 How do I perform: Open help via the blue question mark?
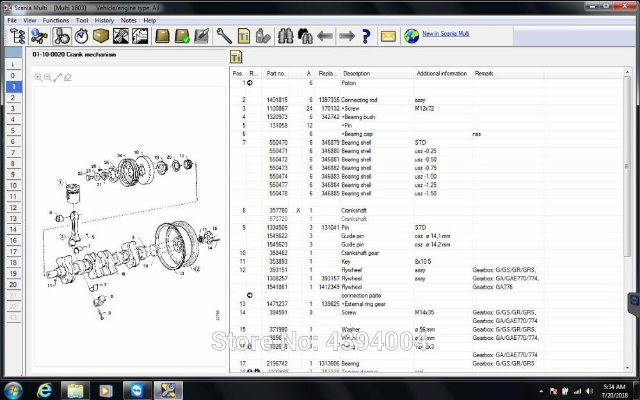366,36
